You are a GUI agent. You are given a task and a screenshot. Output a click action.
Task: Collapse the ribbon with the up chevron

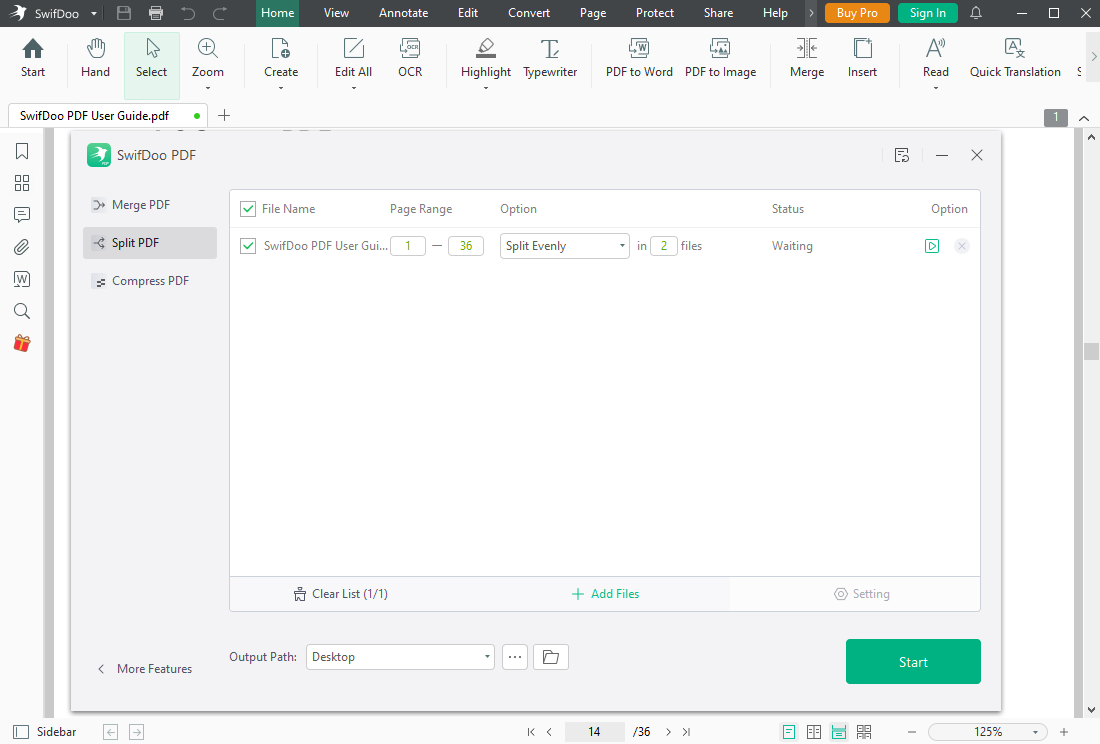pyautogui.click(x=1084, y=118)
